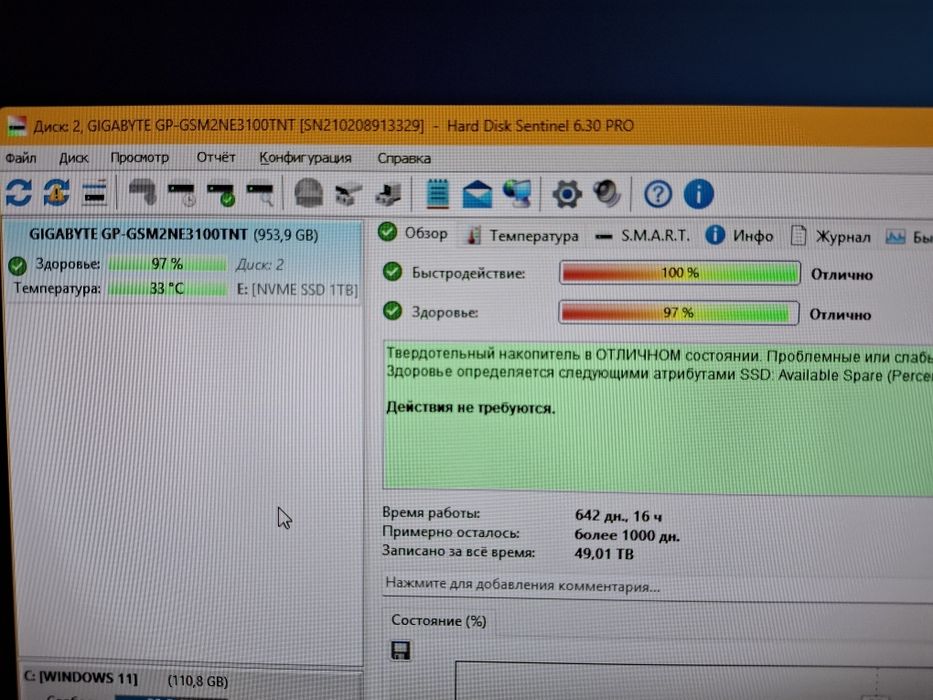Click the disk icon with magnifying glass

[260, 194]
